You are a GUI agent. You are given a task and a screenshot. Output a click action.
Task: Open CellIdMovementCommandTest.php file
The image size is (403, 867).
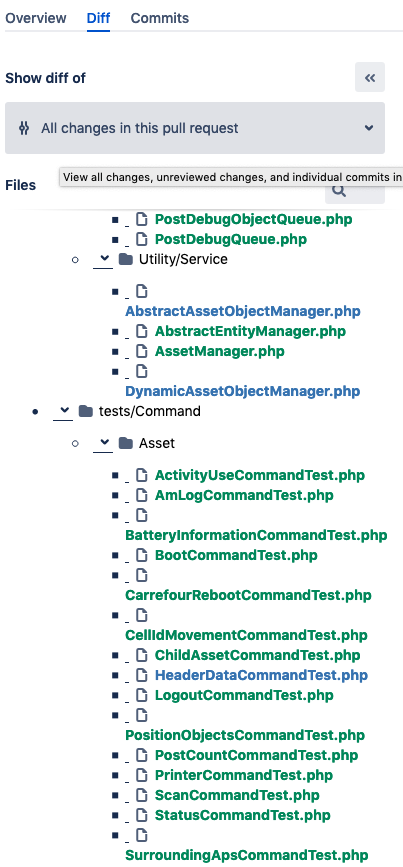pos(246,635)
